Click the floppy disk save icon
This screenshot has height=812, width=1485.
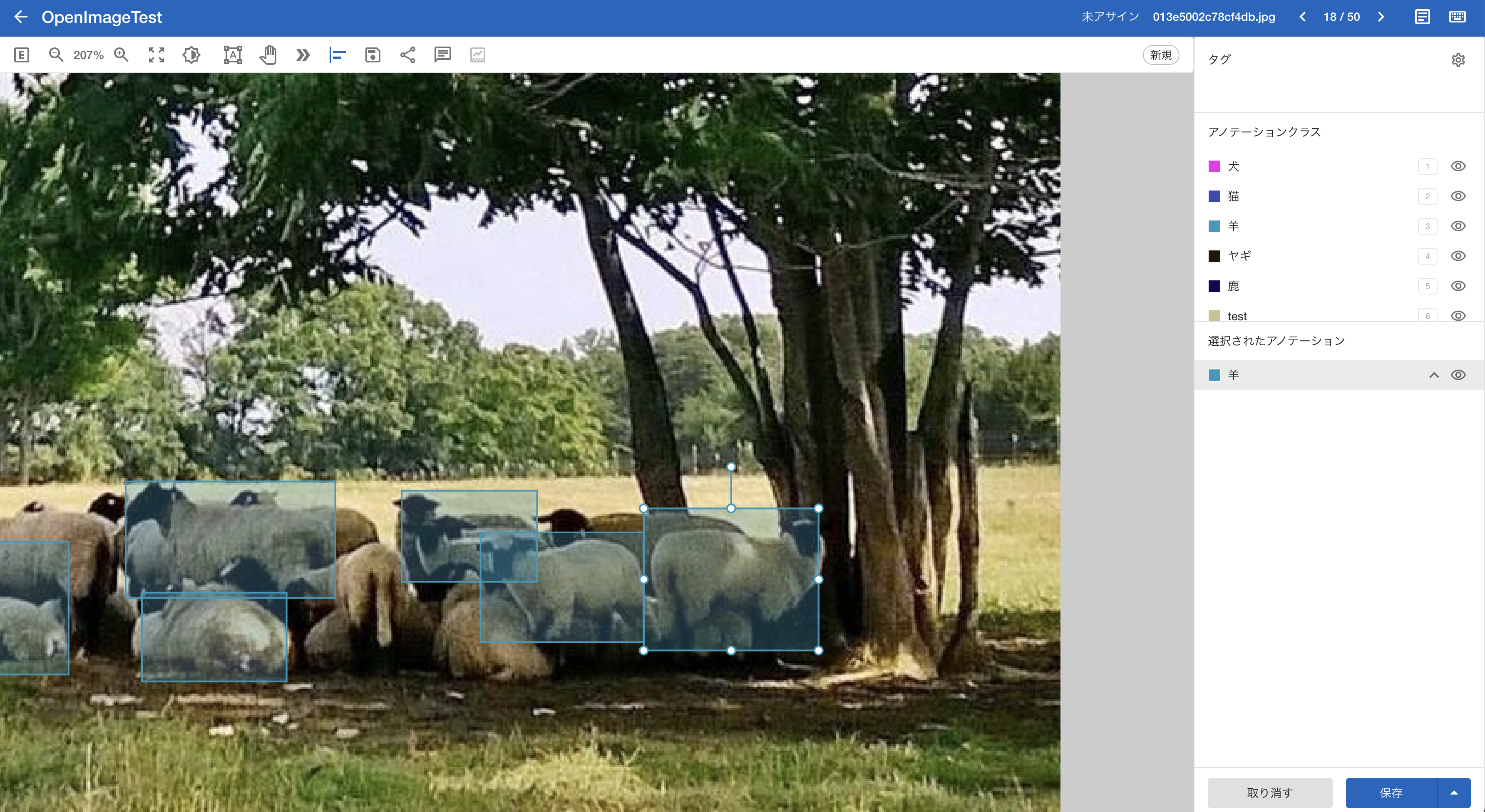(372, 55)
